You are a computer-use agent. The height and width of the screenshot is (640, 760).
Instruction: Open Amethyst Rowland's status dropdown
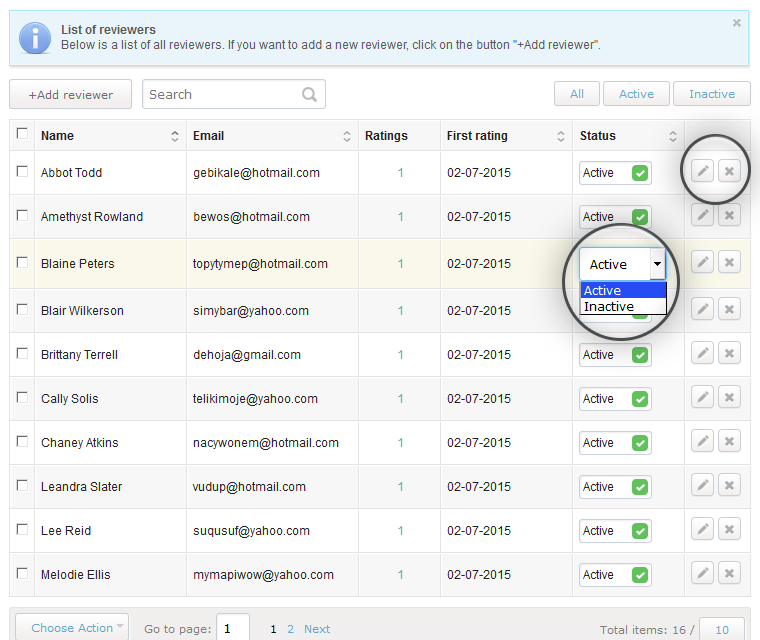[x=615, y=217]
